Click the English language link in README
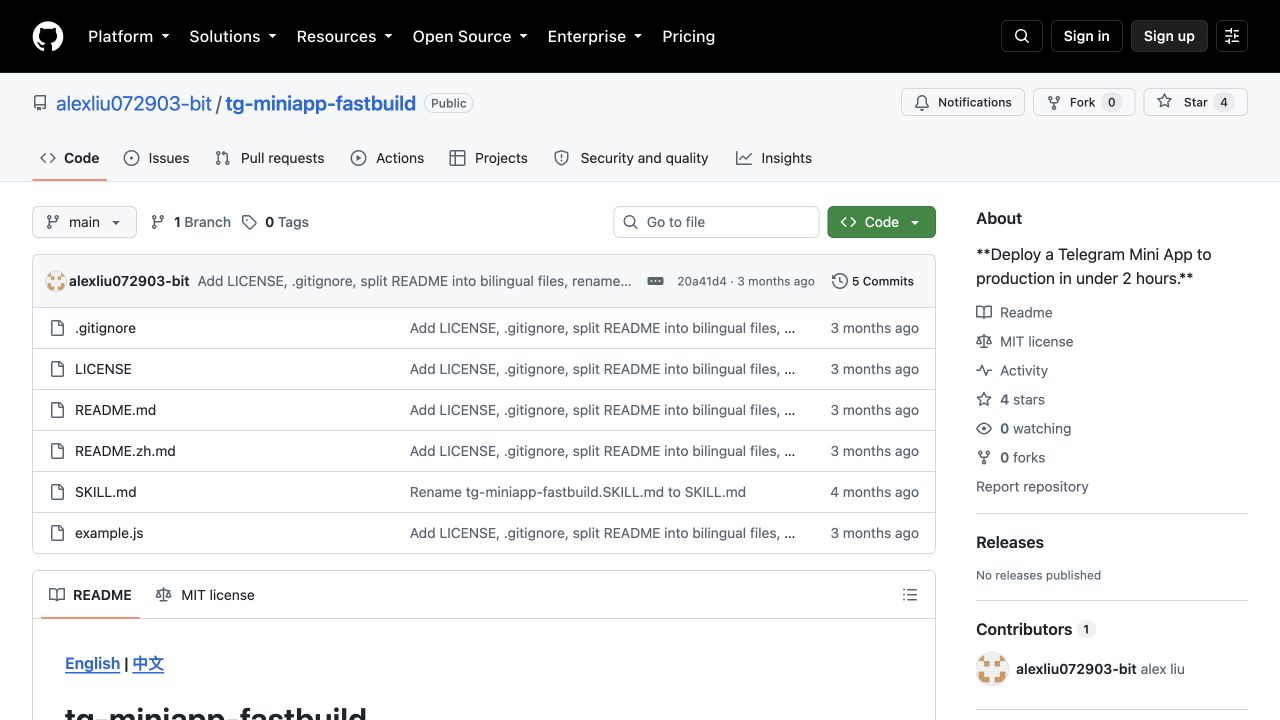1280x720 pixels. click(x=92, y=663)
